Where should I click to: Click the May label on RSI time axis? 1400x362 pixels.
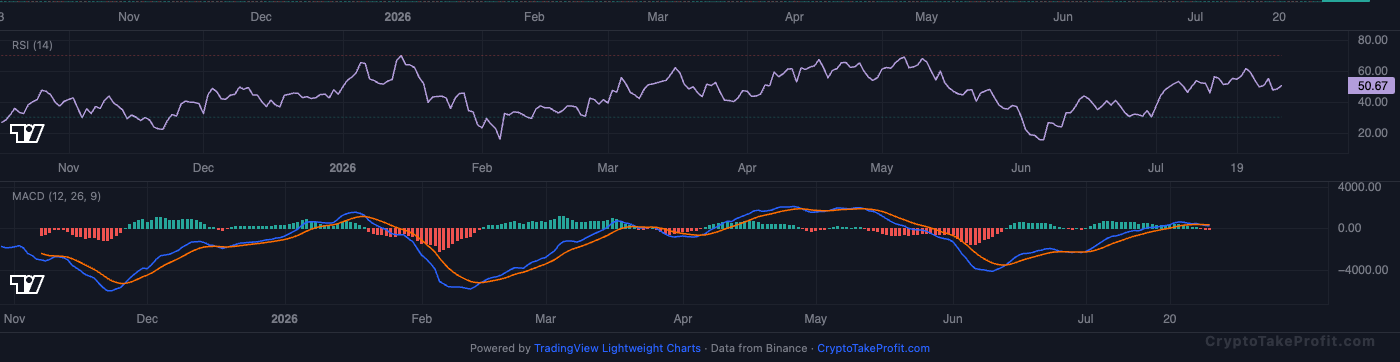point(881,168)
